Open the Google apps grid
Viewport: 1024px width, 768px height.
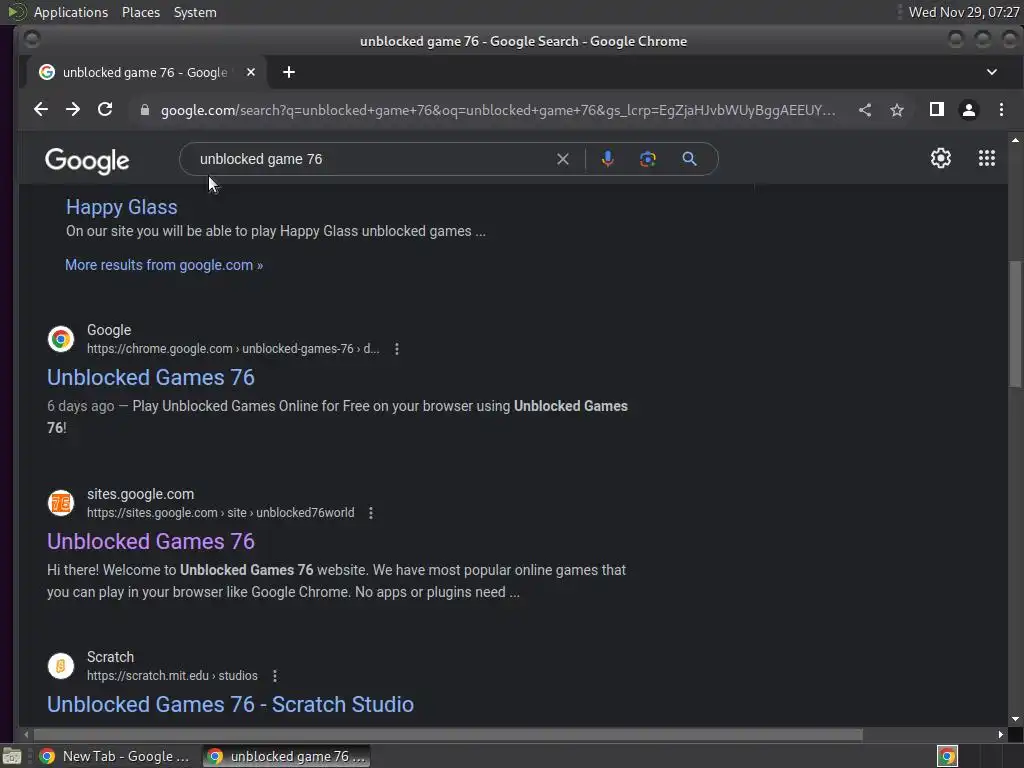click(x=987, y=158)
